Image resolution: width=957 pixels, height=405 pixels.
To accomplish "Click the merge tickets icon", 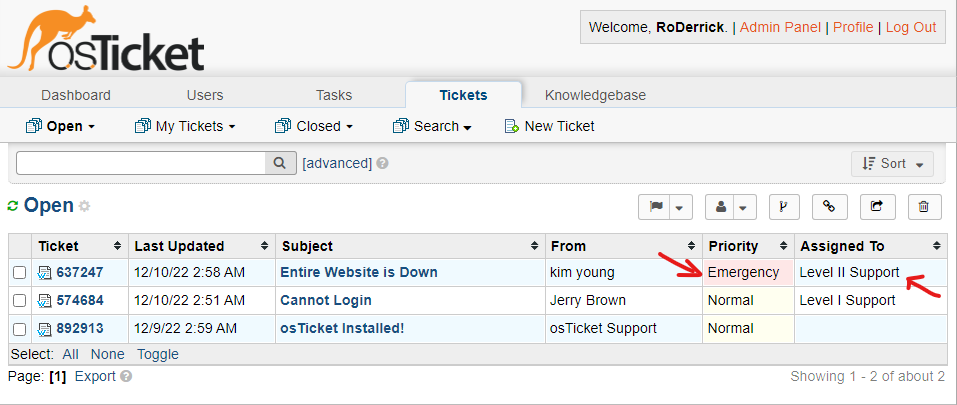I will [x=783, y=207].
